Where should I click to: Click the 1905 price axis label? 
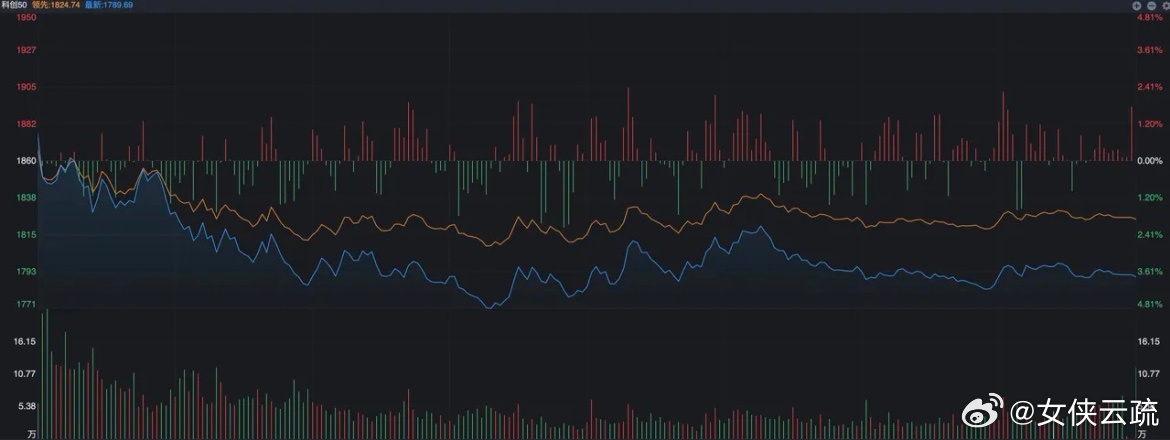(26, 87)
